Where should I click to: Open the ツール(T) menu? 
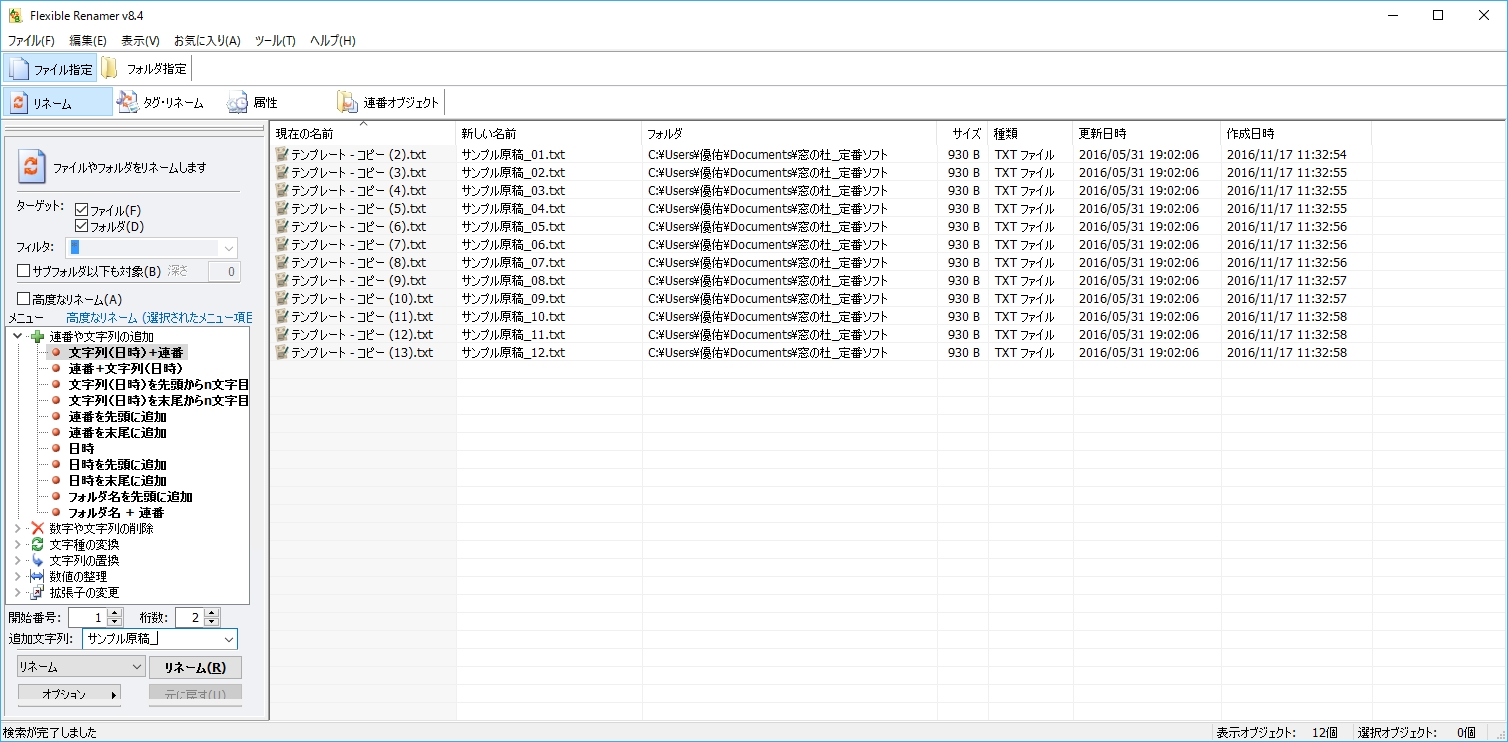point(275,41)
